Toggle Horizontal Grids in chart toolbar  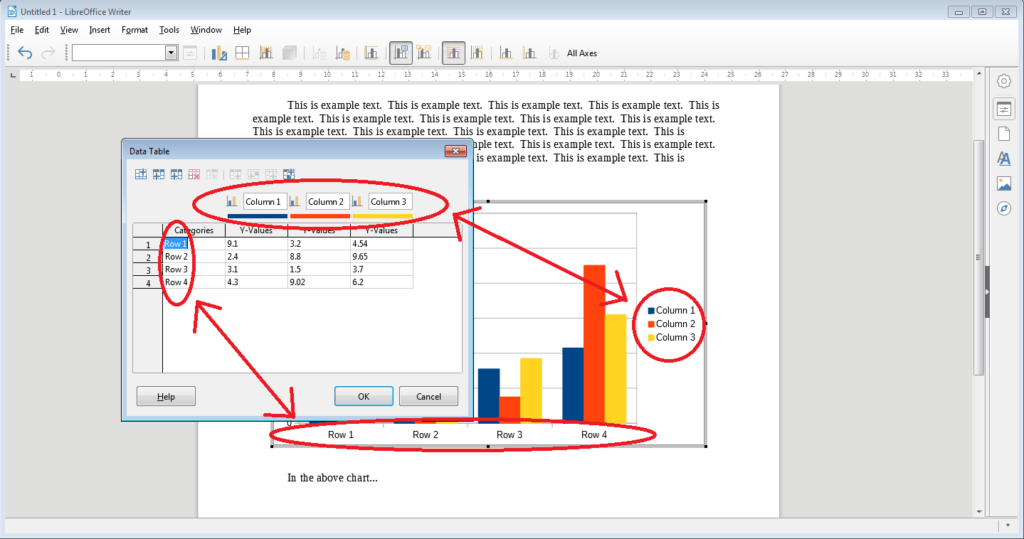pyautogui.click(x=453, y=53)
